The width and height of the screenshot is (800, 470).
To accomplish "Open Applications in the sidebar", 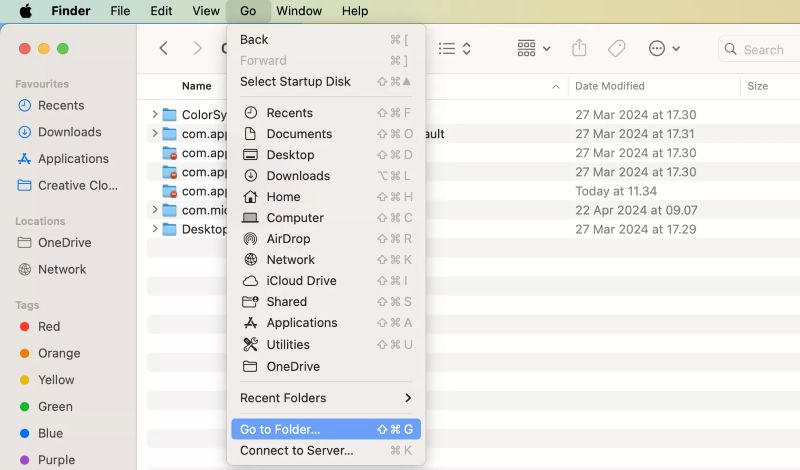I will tap(63, 159).
